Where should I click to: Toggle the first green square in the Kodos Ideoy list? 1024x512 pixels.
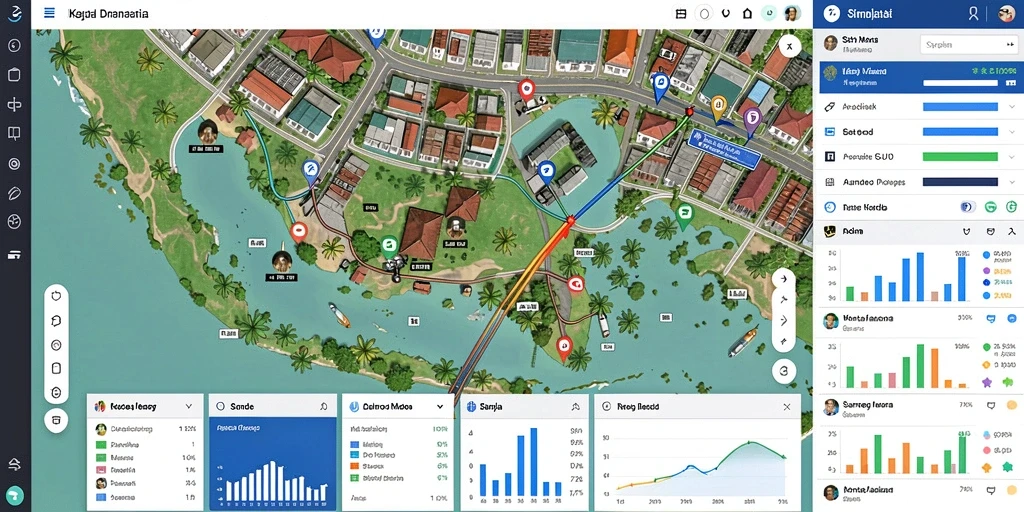pos(101,444)
